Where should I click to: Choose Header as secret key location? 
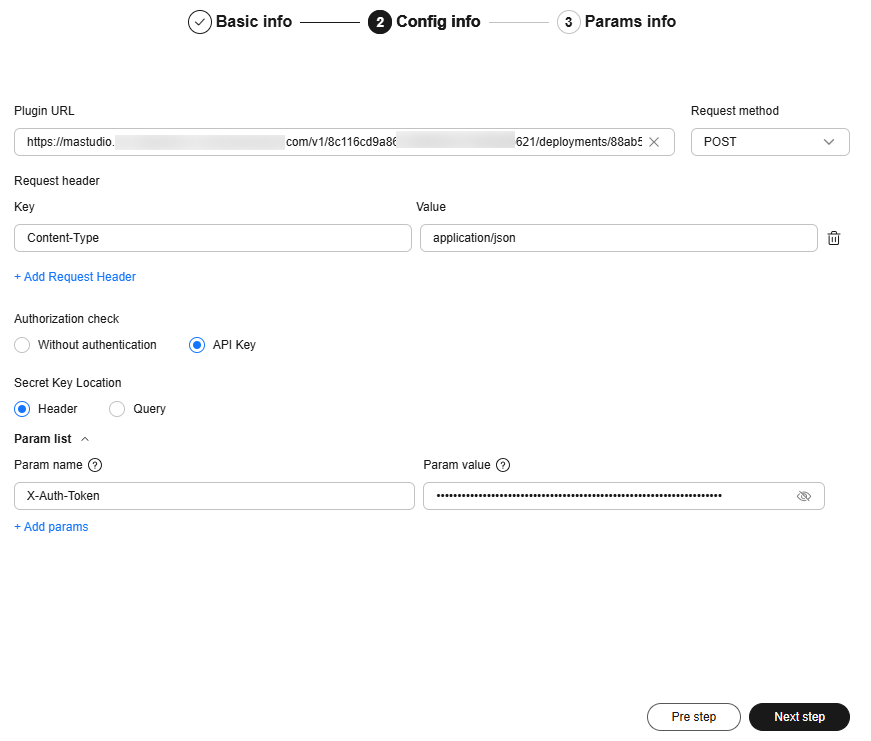pos(23,409)
